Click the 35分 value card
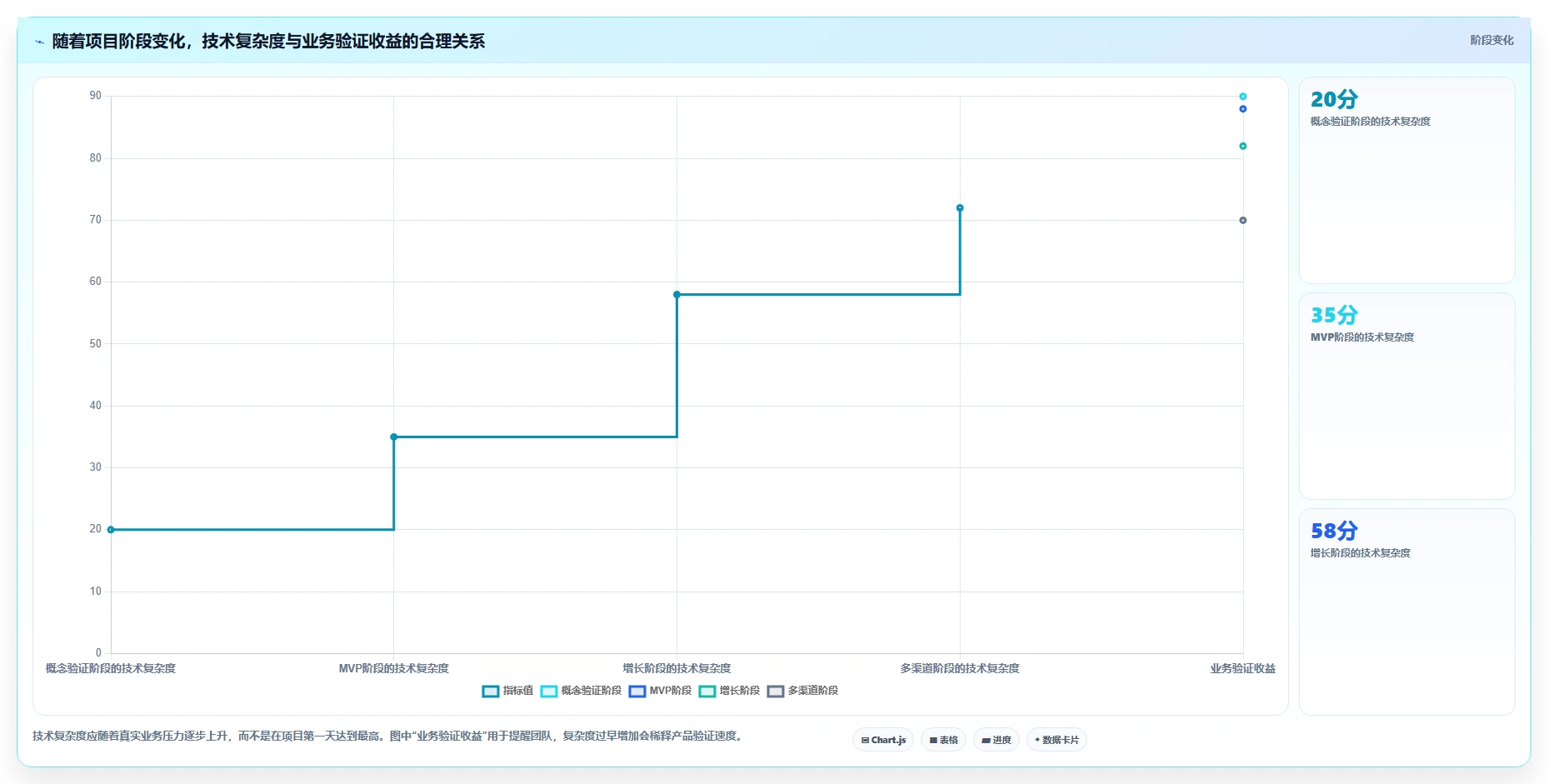 1406,396
